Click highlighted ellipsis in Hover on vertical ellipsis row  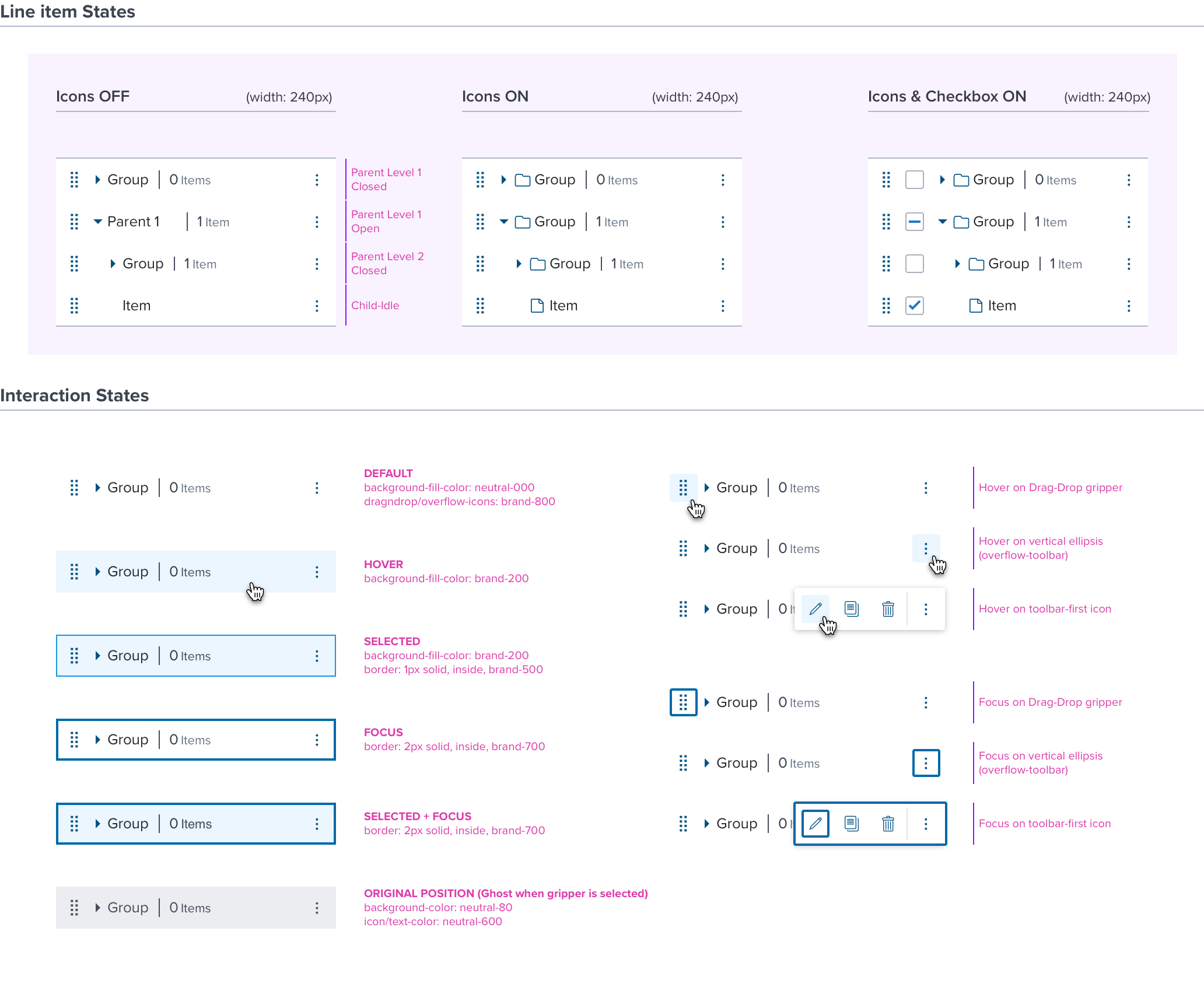[x=926, y=548]
